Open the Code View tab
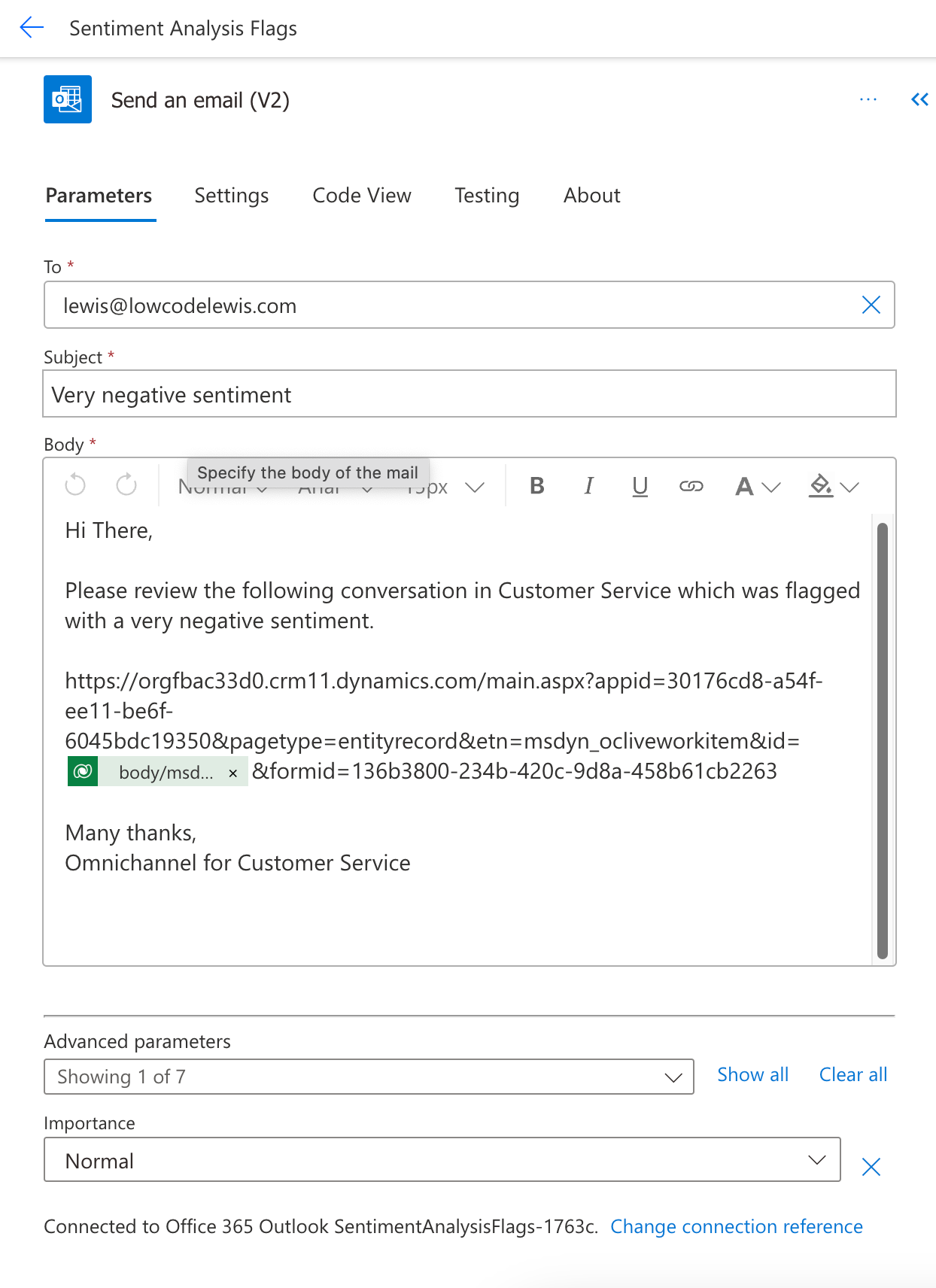936x1288 pixels. (362, 196)
